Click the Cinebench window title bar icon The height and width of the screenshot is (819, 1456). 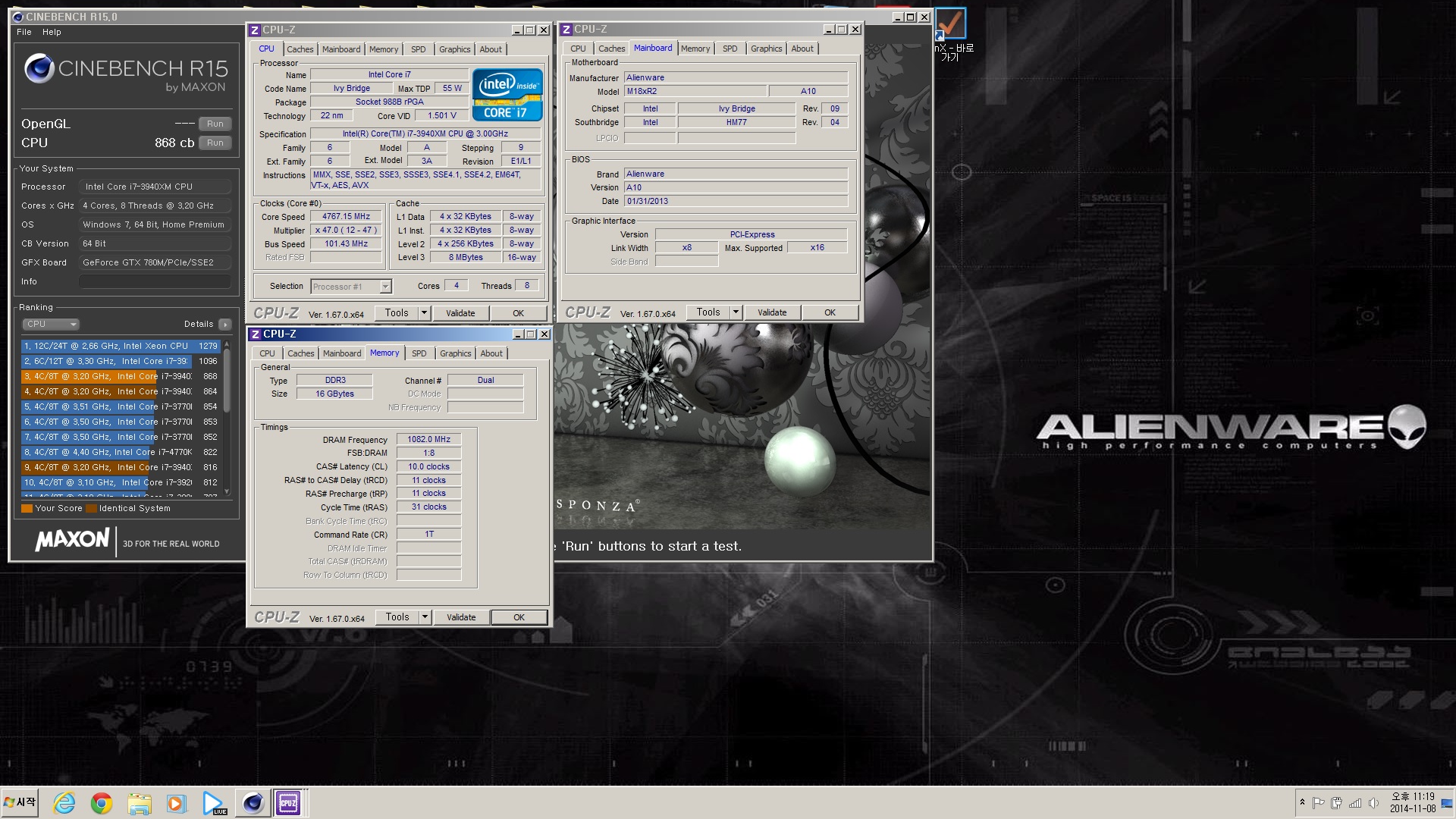tap(18, 17)
